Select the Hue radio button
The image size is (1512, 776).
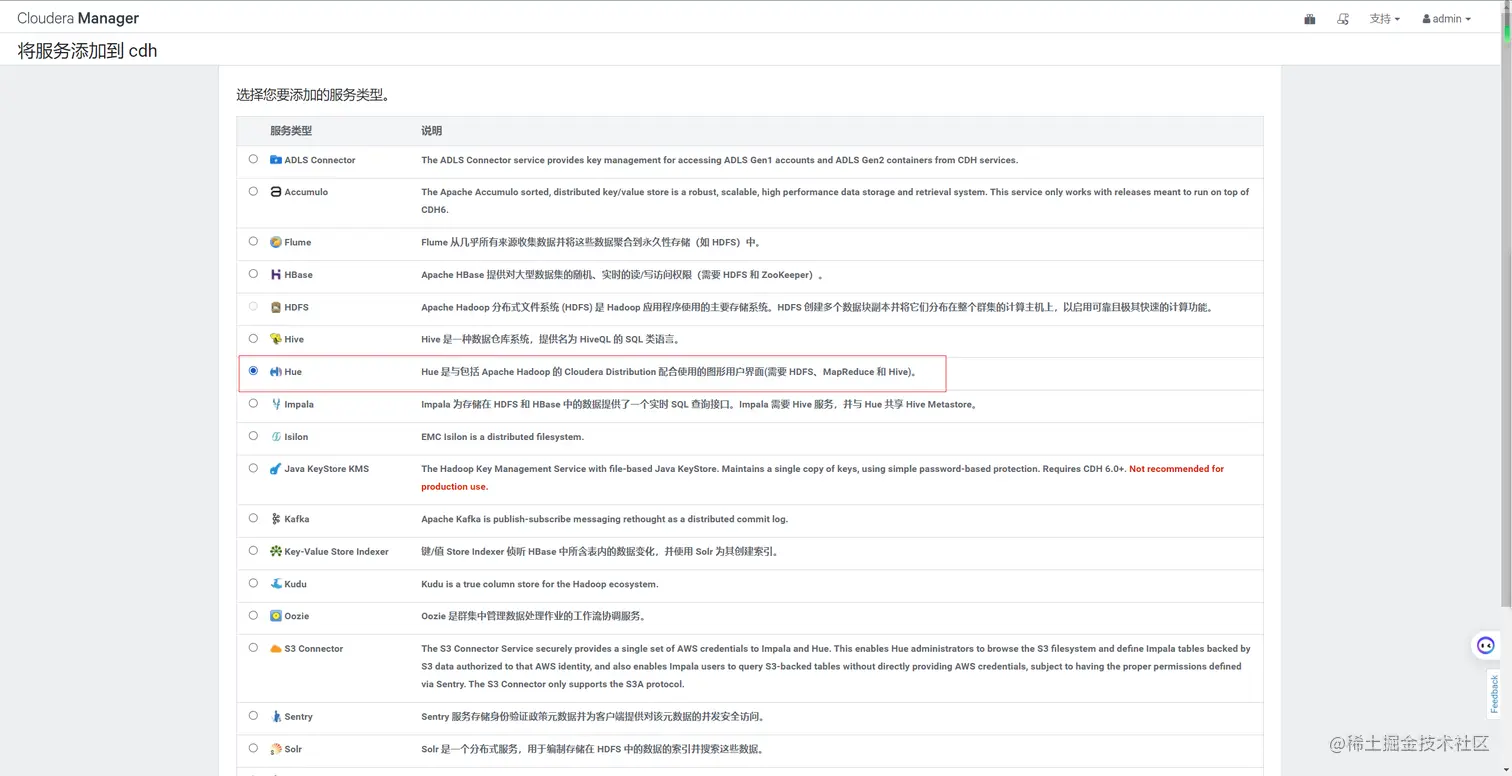[x=253, y=371]
